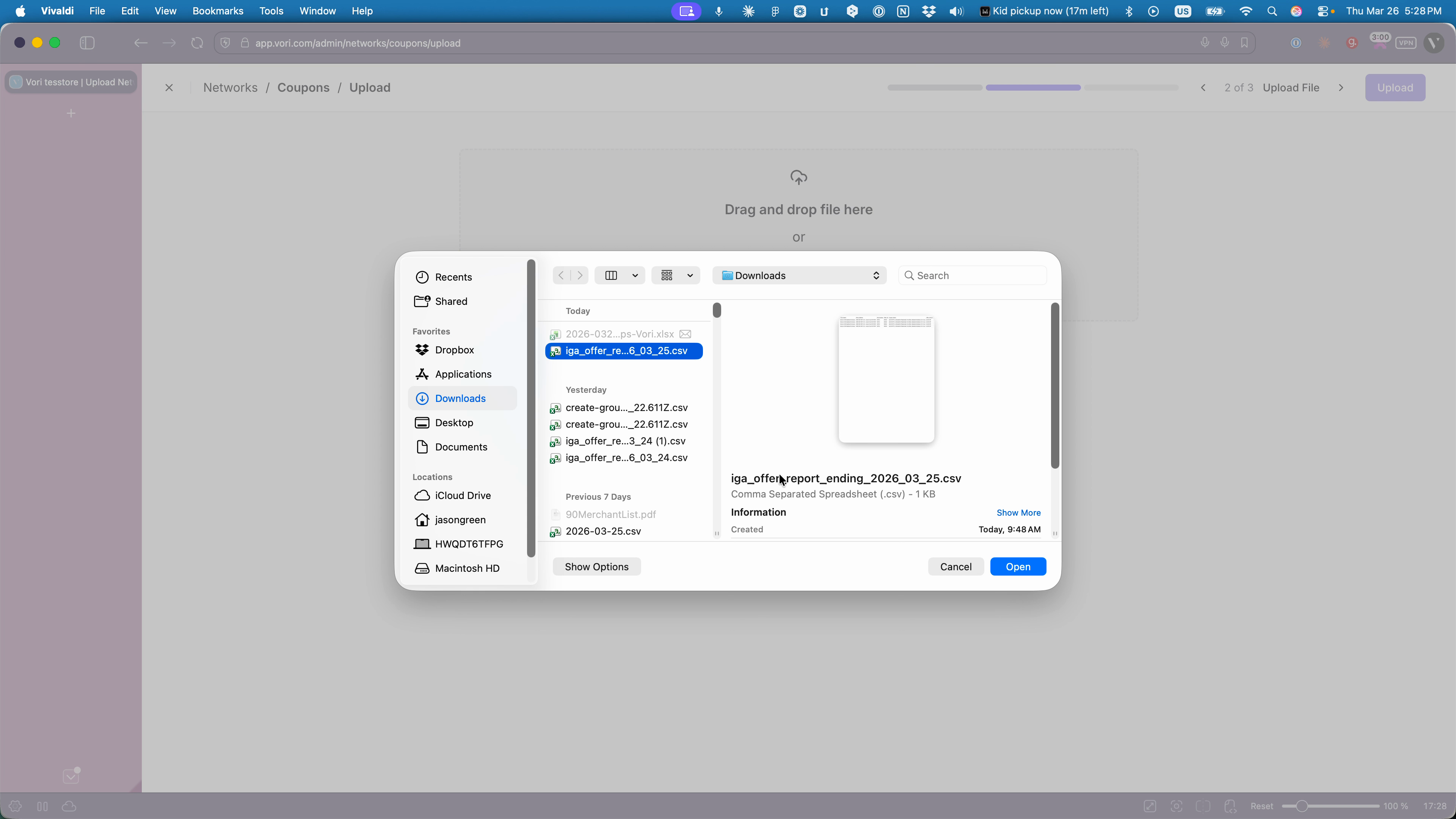Click the Grammarly extension icon

point(1351,43)
